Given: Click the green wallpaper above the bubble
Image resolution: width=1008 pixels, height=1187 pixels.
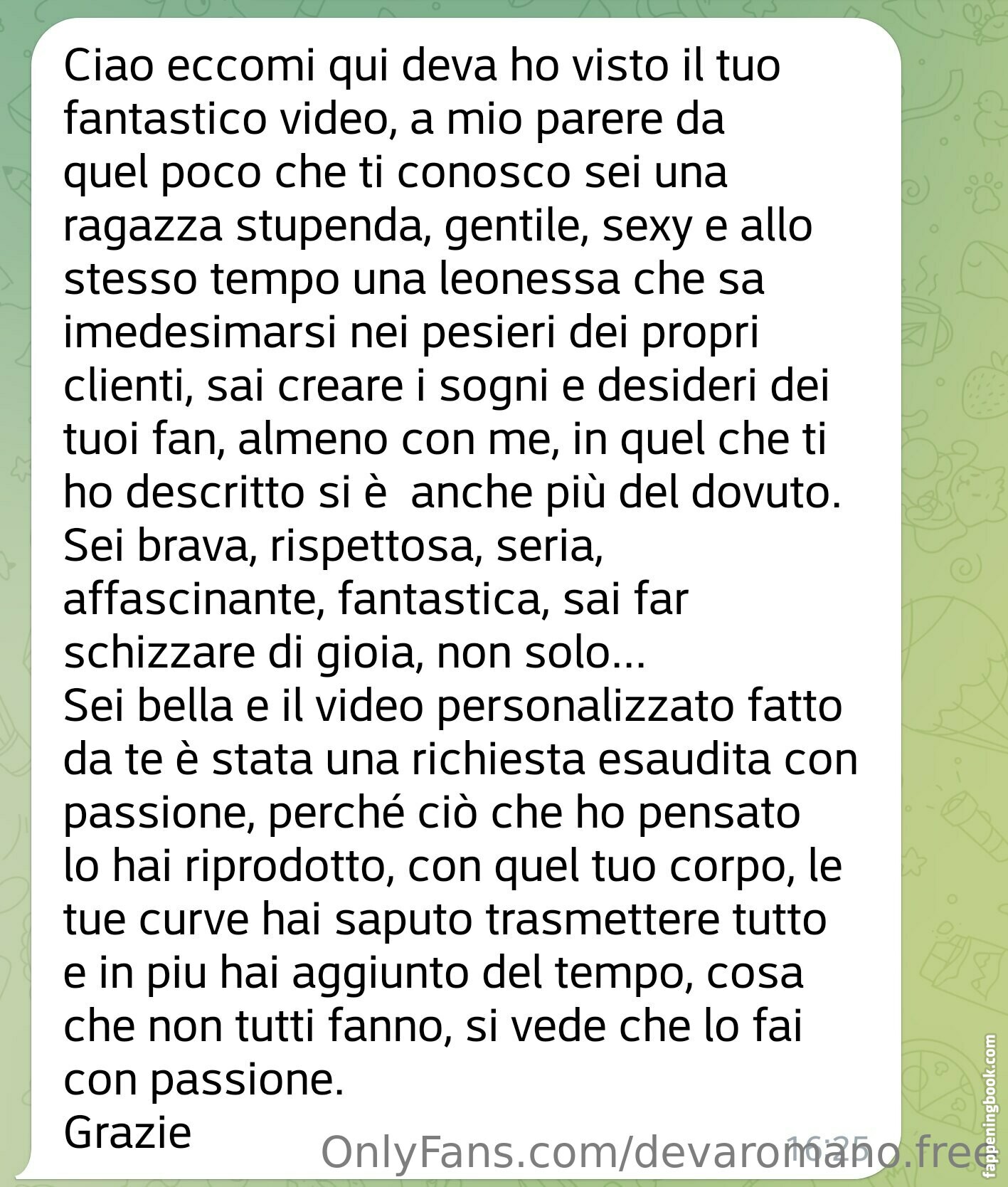Looking at the screenshot, I should [462, 9].
